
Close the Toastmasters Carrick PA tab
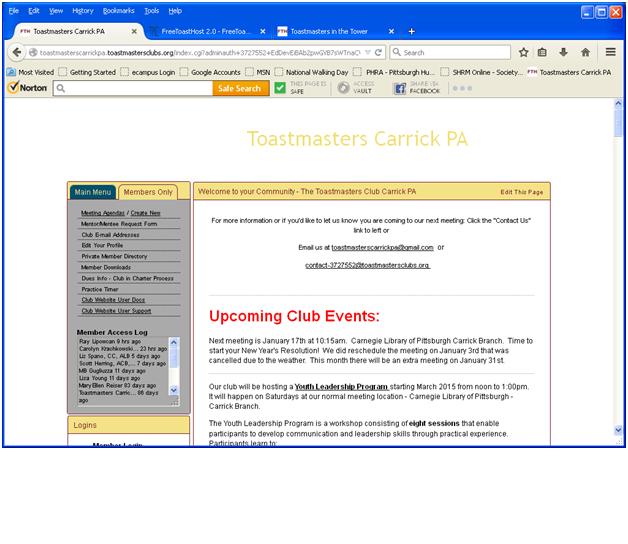pos(134,31)
